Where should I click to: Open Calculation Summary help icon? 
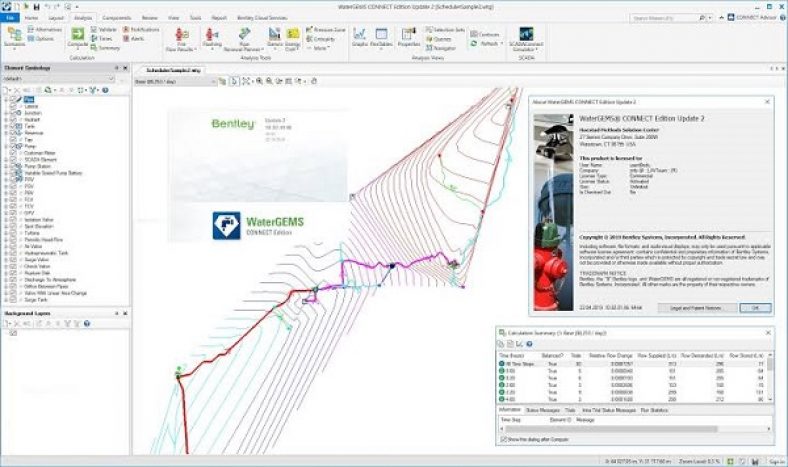click(529, 344)
